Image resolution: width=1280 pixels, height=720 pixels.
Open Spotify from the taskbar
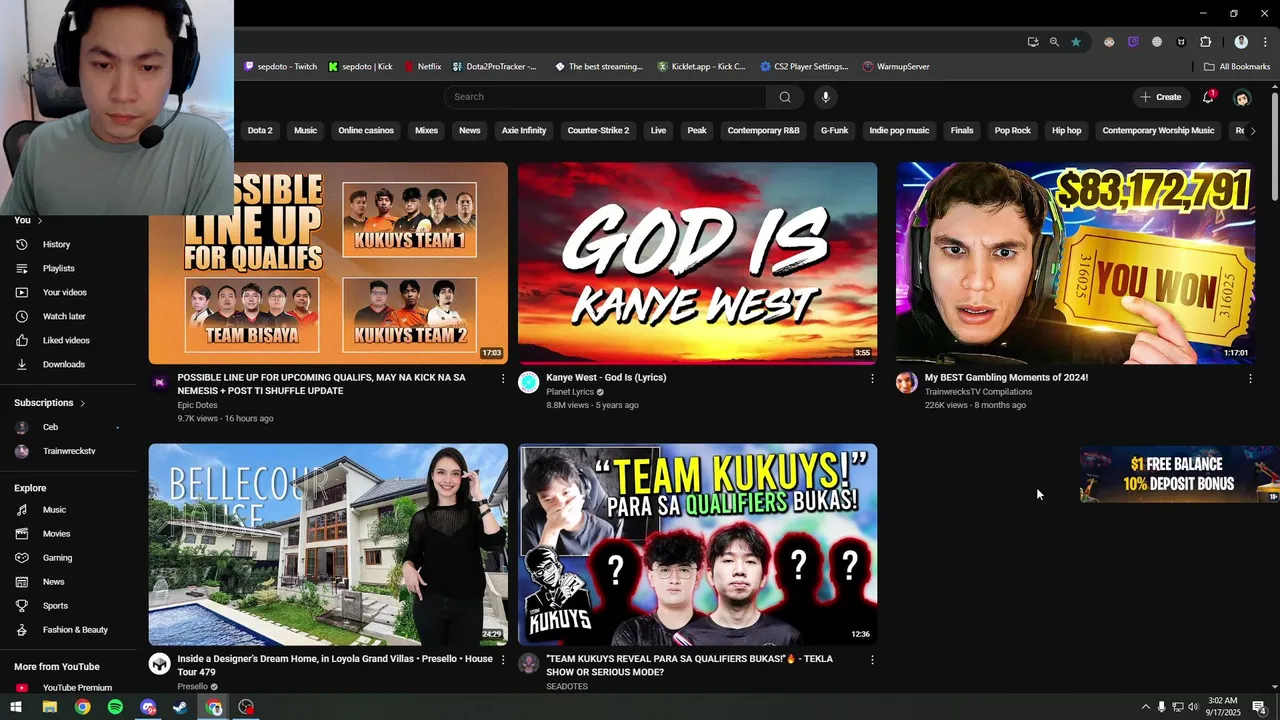(115, 707)
